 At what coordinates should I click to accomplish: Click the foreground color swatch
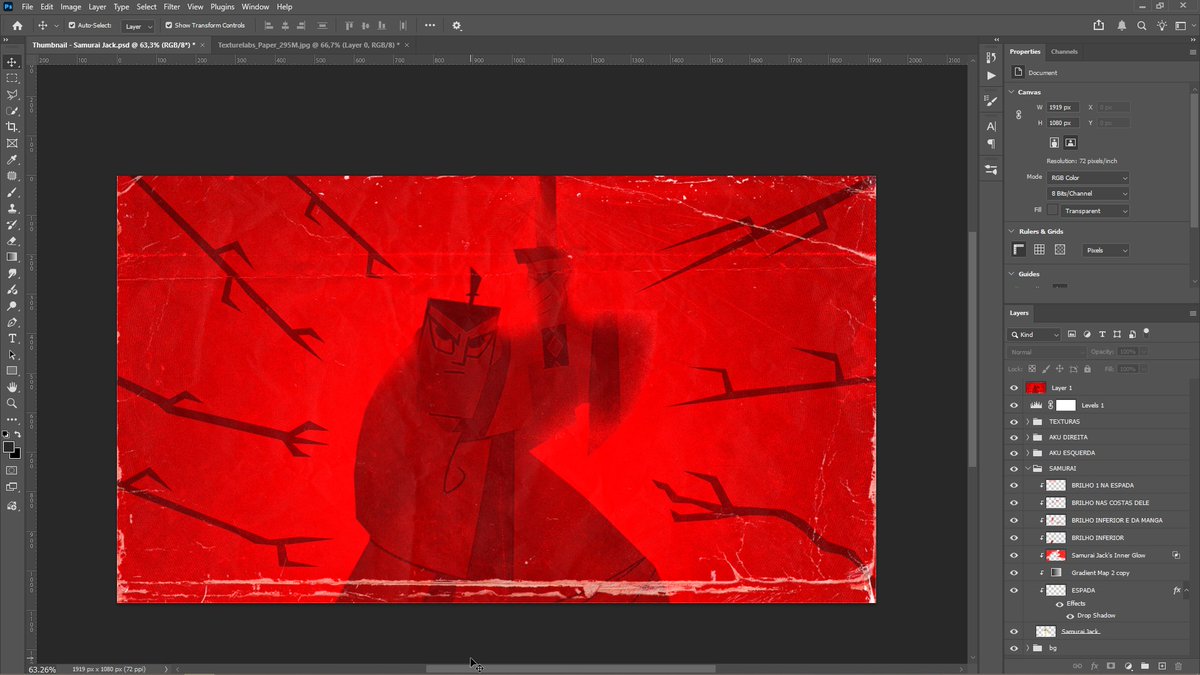[10, 447]
